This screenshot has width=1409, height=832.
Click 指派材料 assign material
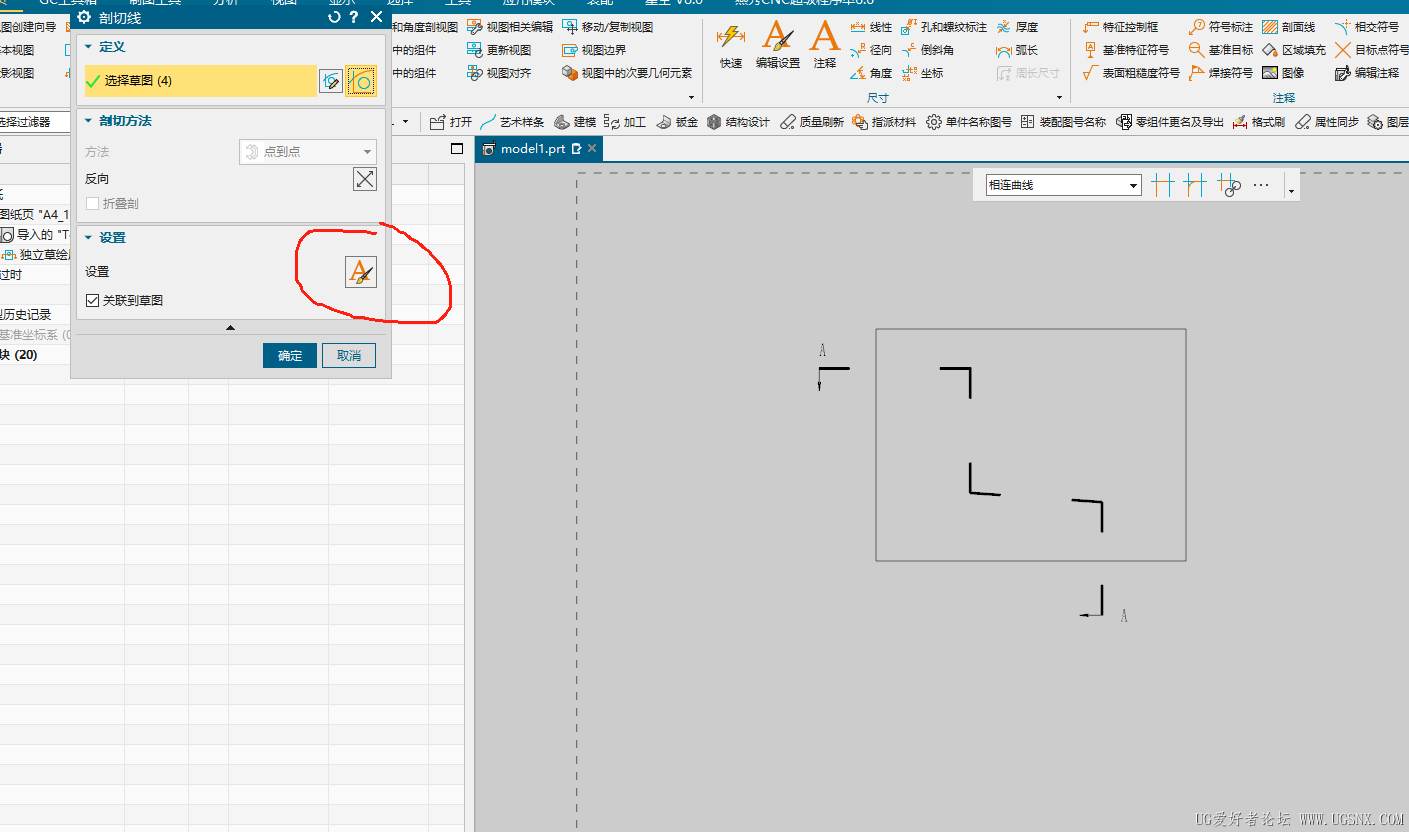(884, 122)
